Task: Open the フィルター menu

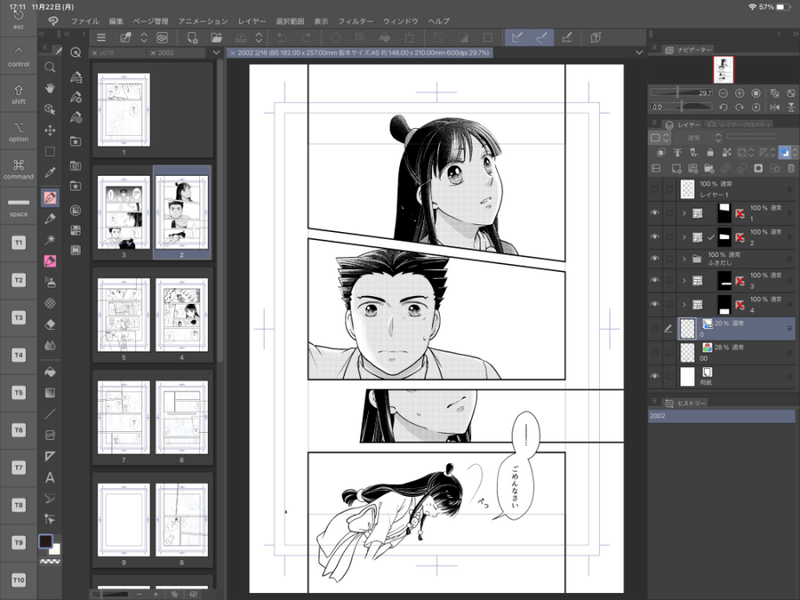Action: coord(356,21)
